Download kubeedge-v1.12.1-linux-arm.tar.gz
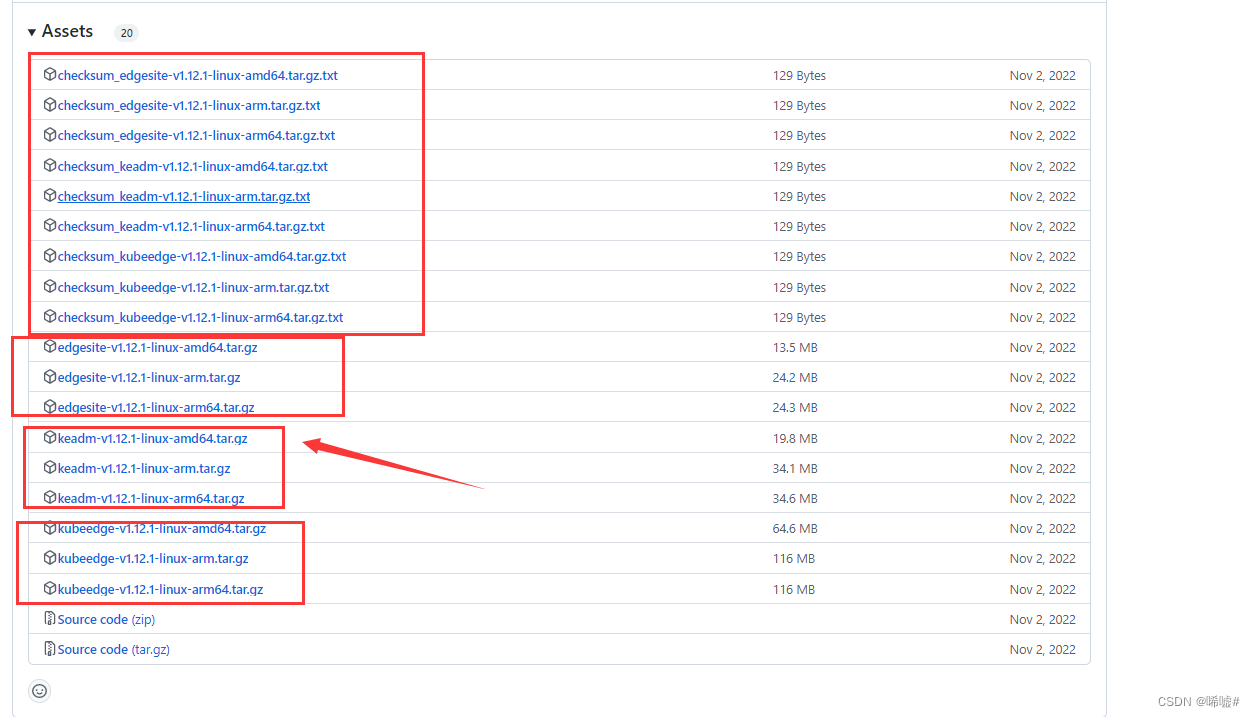The image size is (1255, 717). tap(153, 558)
